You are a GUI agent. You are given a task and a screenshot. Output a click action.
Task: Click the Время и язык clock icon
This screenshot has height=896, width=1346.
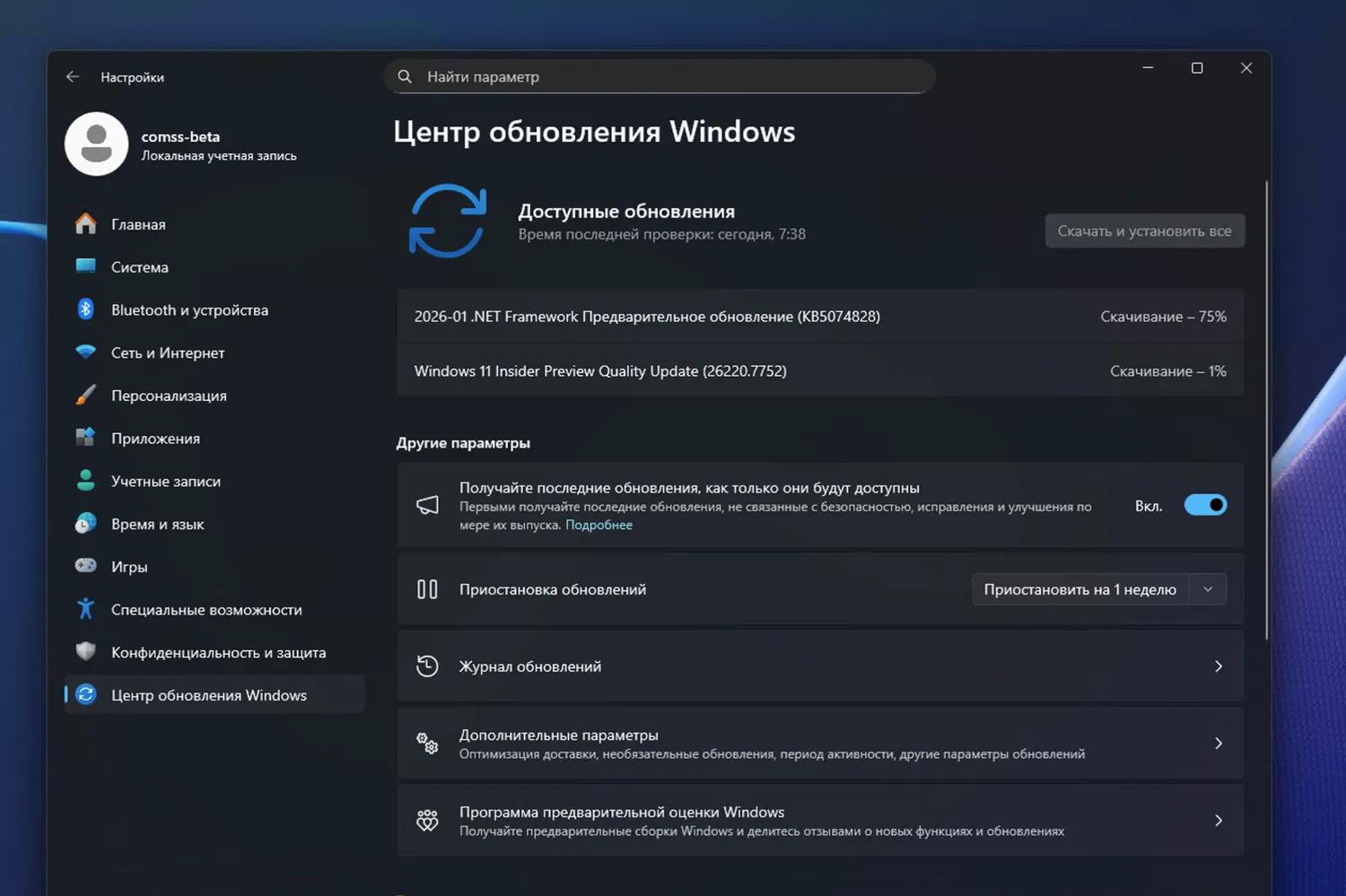[x=86, y=524]
